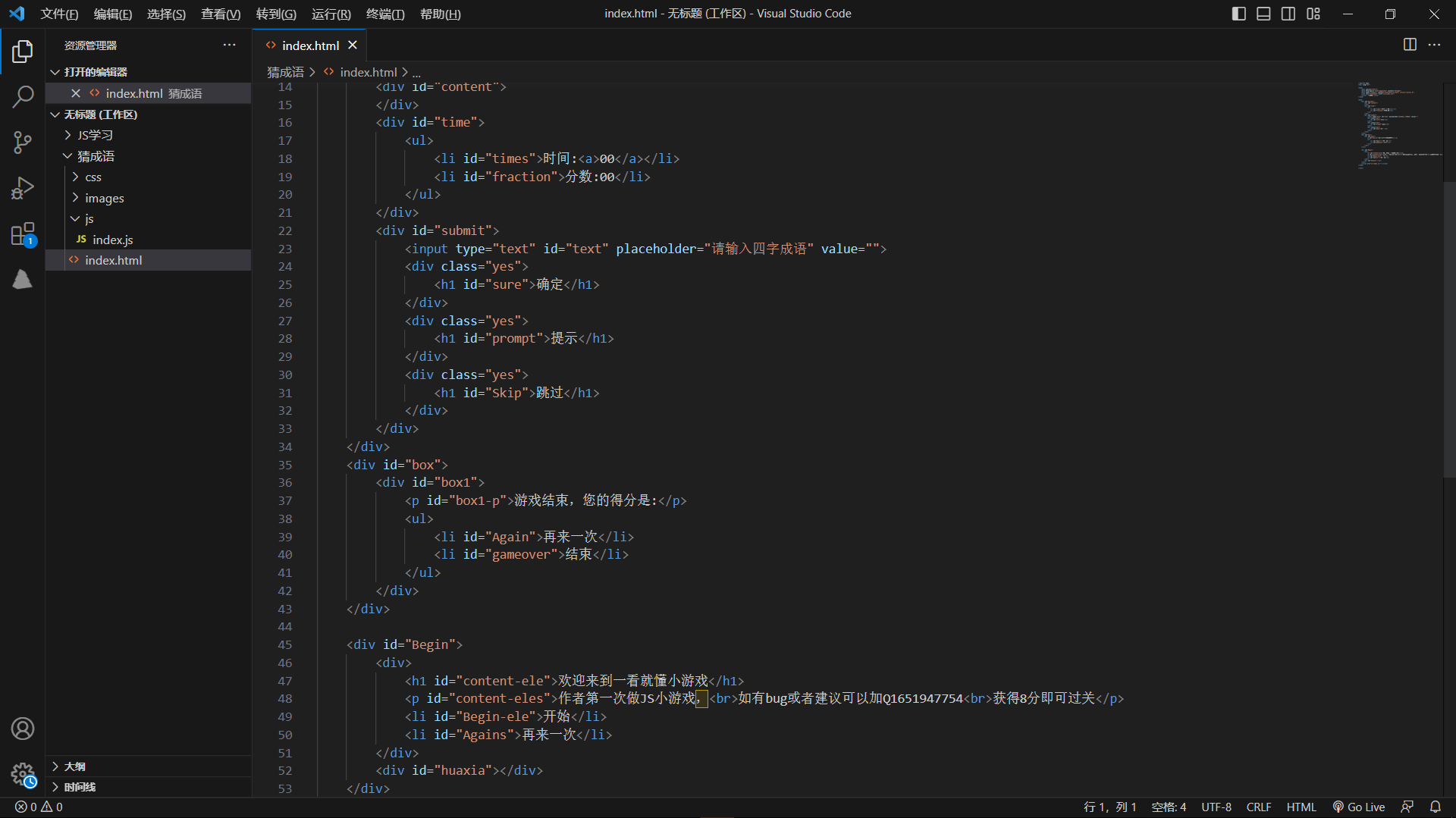1456x818 pixels.
Task: Close the index.html editor tab
Action: [x=353, y=45]
